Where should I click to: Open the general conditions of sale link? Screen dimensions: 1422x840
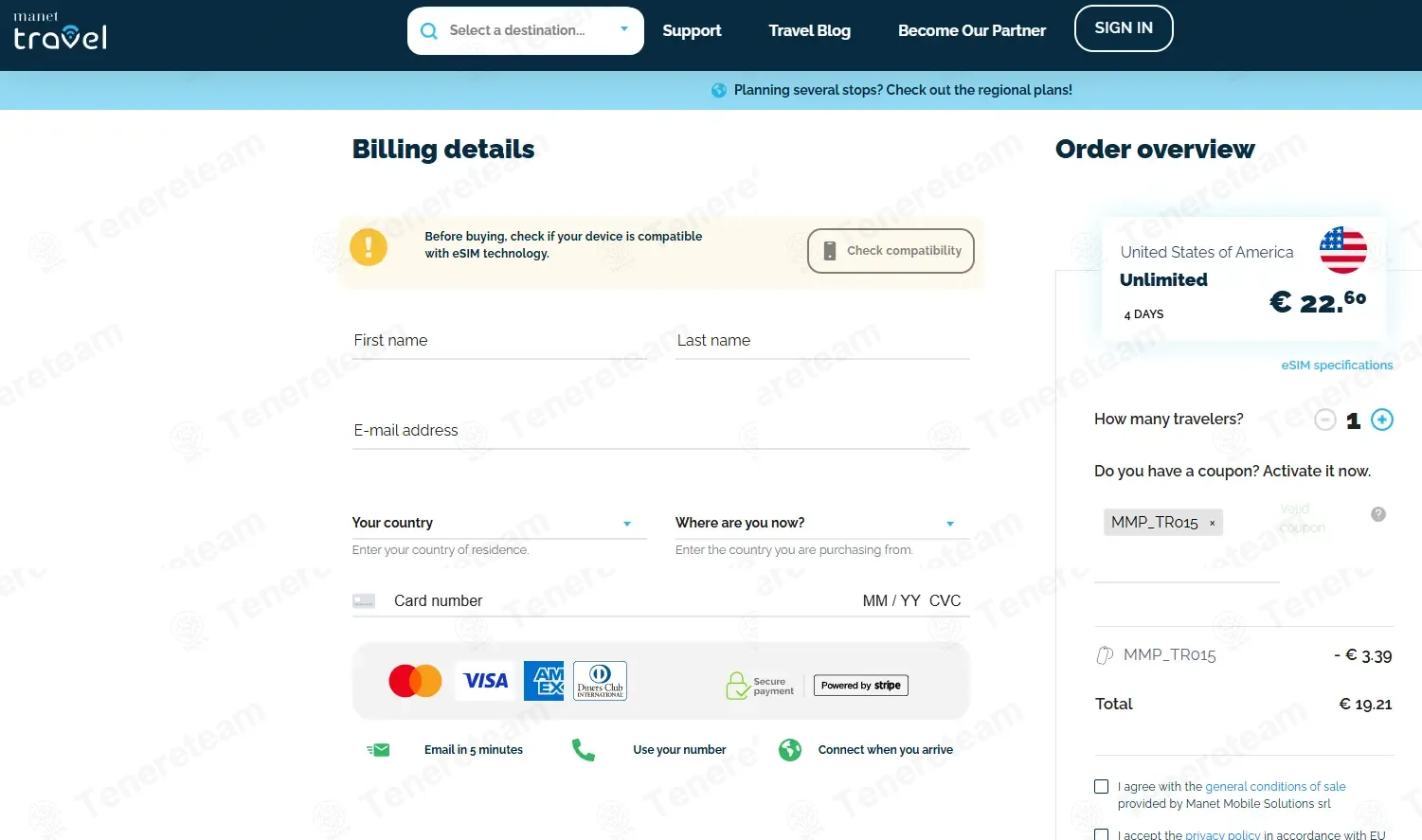point(1275,787)
